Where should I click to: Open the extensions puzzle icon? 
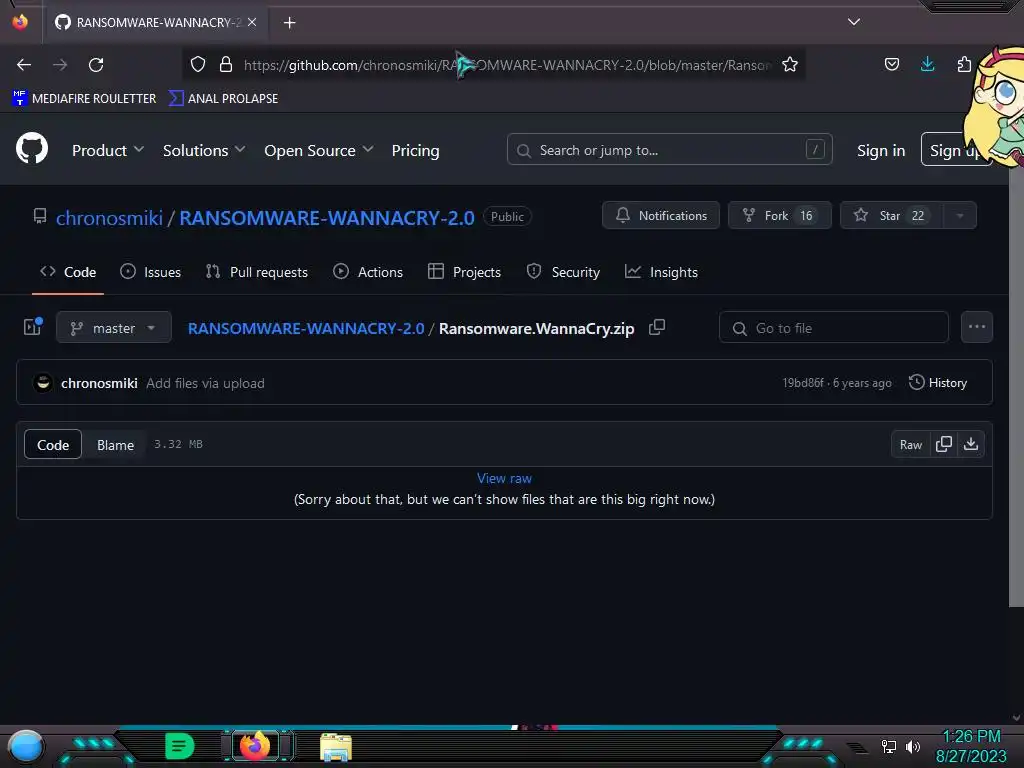964,64
